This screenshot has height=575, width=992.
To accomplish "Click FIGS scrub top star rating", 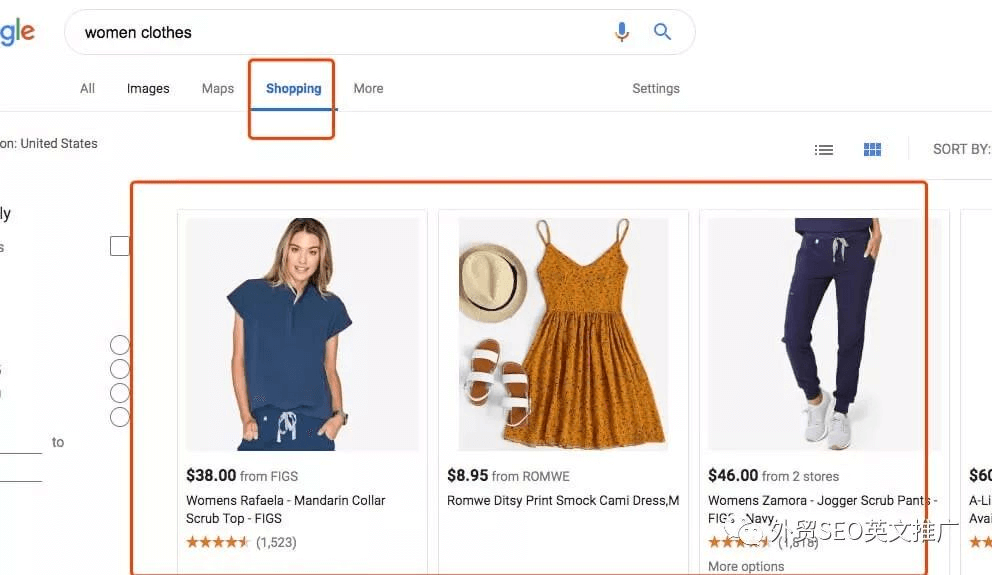I will tap(217, 542).
